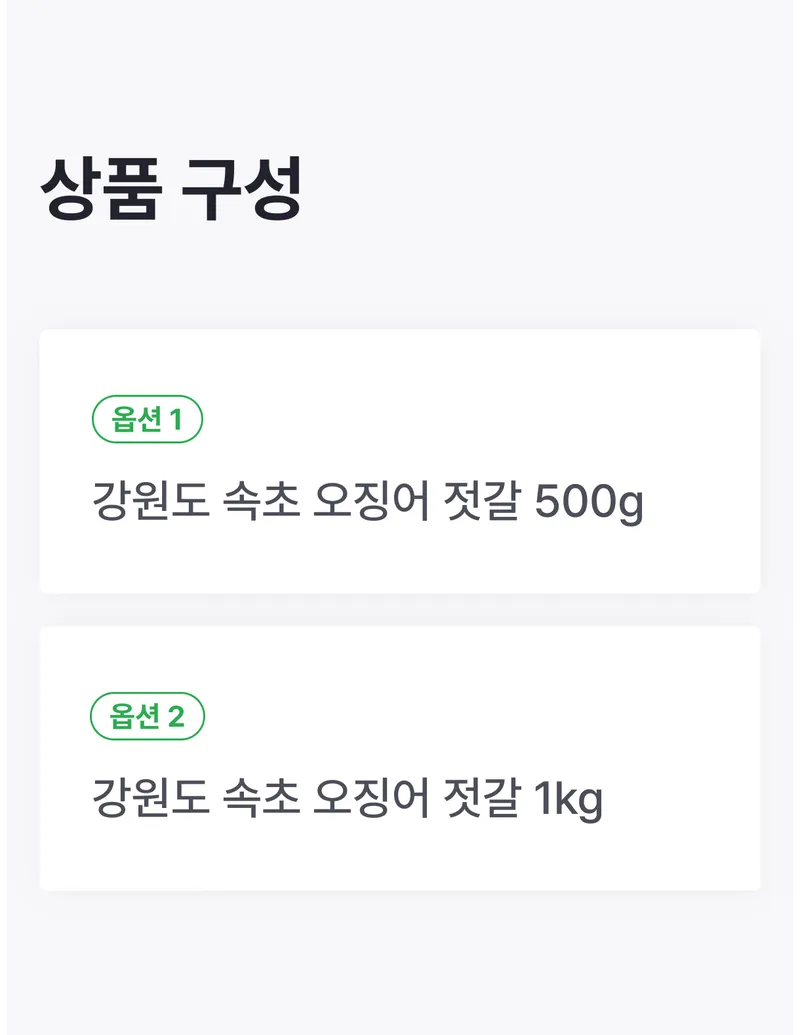Click 오징어 in the 옵션 1 product name

pos(372,501)
